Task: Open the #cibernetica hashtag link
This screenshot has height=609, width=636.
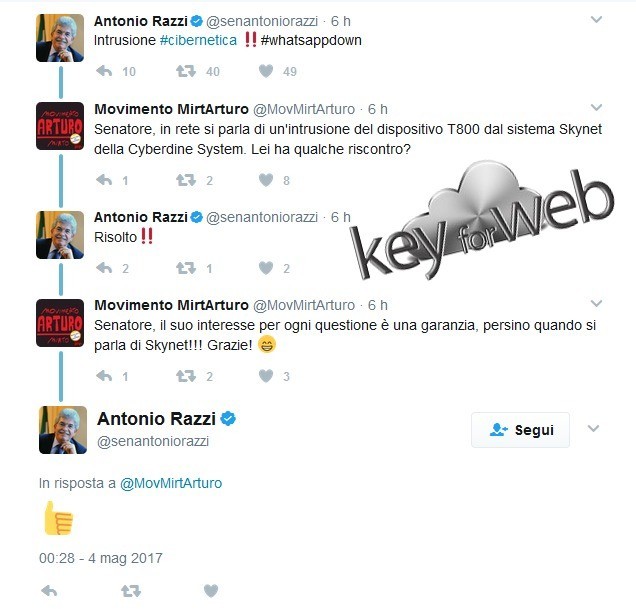Action: [x=198, y=40]
